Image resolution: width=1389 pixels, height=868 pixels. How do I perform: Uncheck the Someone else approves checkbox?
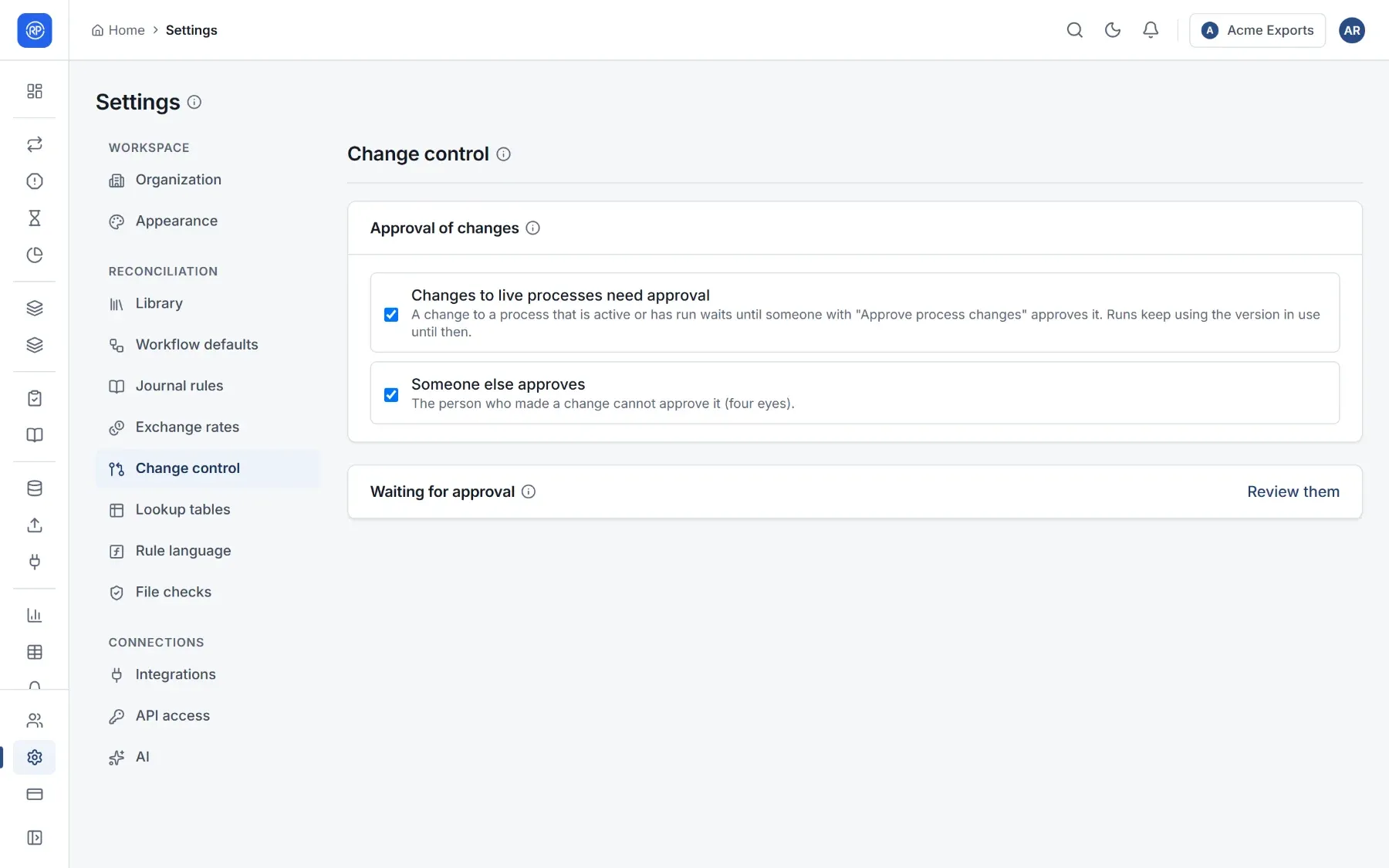[391, 394]
